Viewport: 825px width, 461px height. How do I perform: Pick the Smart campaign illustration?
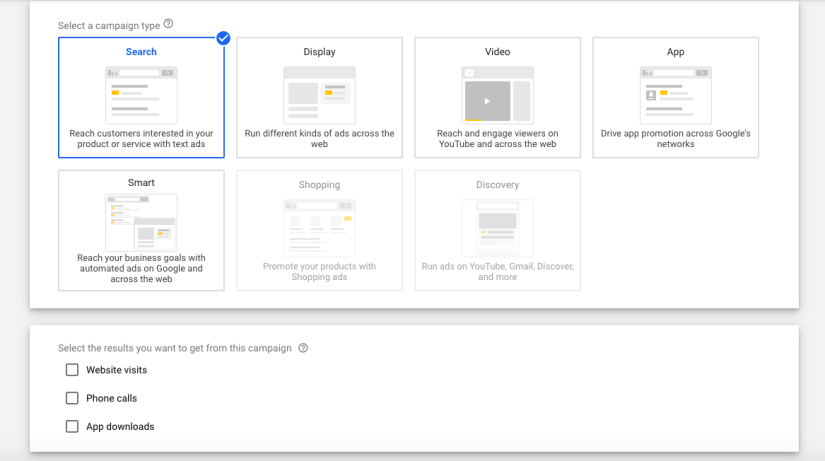tap(141, 222)
